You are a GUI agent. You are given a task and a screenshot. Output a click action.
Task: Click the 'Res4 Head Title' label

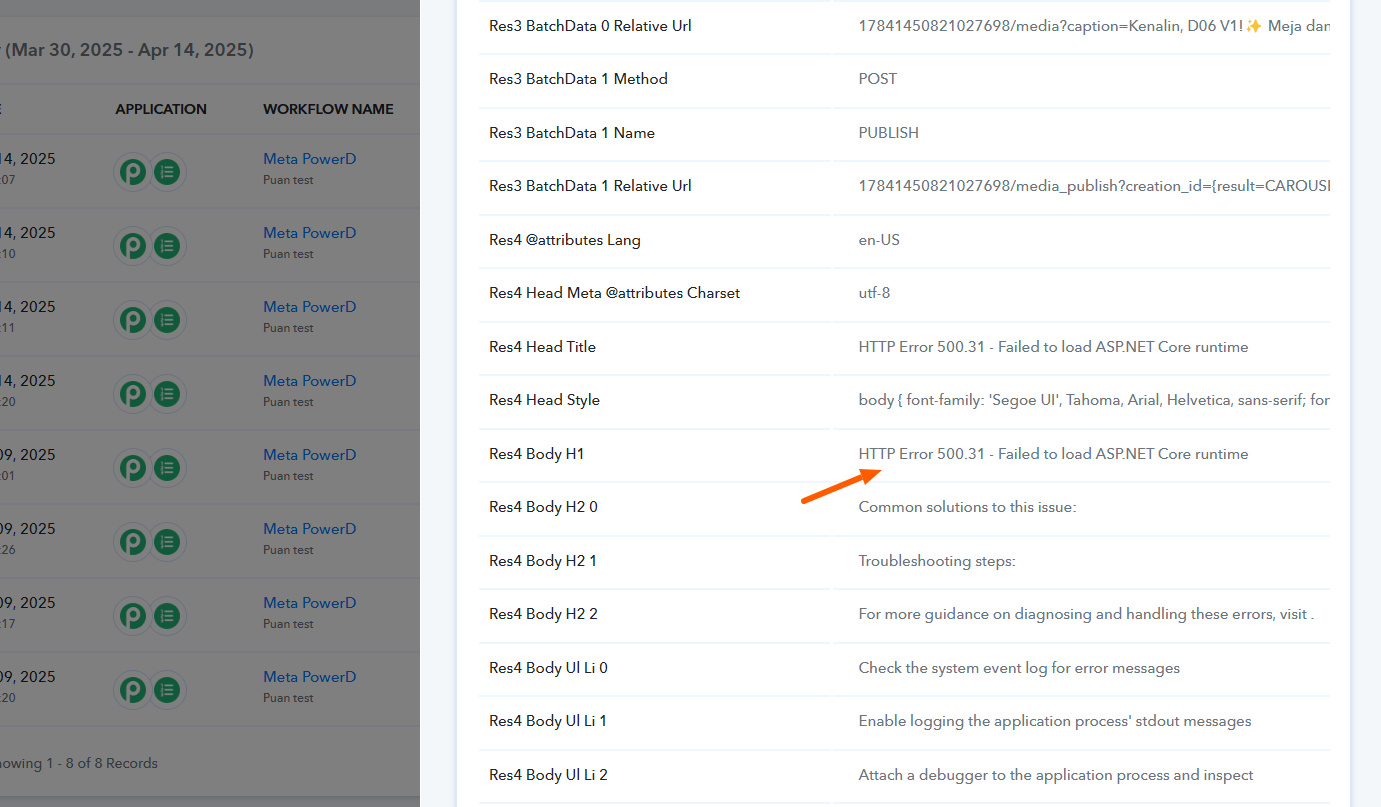pyautogui.click(x=542, y=347)
